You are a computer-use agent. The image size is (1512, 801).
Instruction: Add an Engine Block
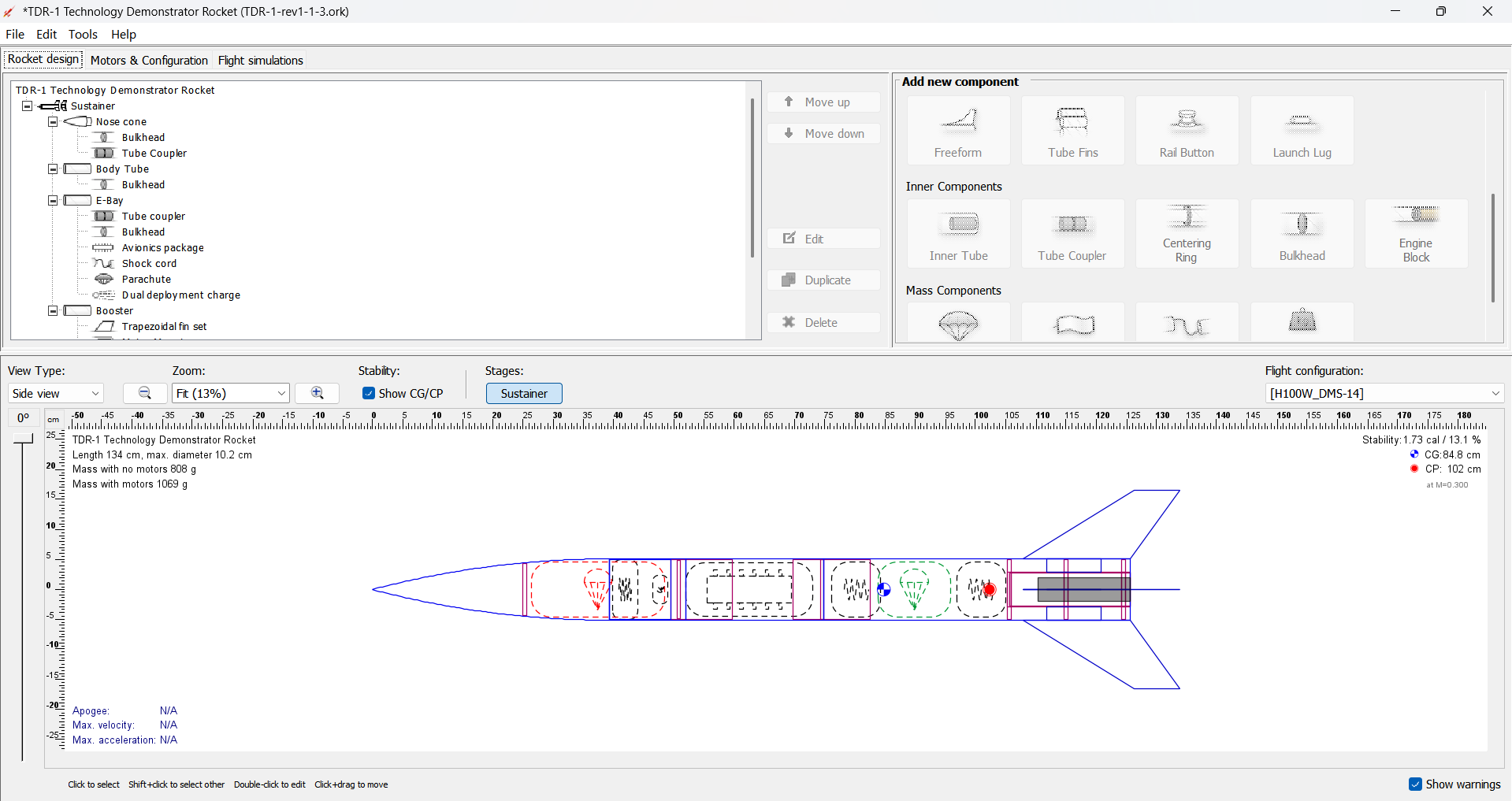point(1415,233)
